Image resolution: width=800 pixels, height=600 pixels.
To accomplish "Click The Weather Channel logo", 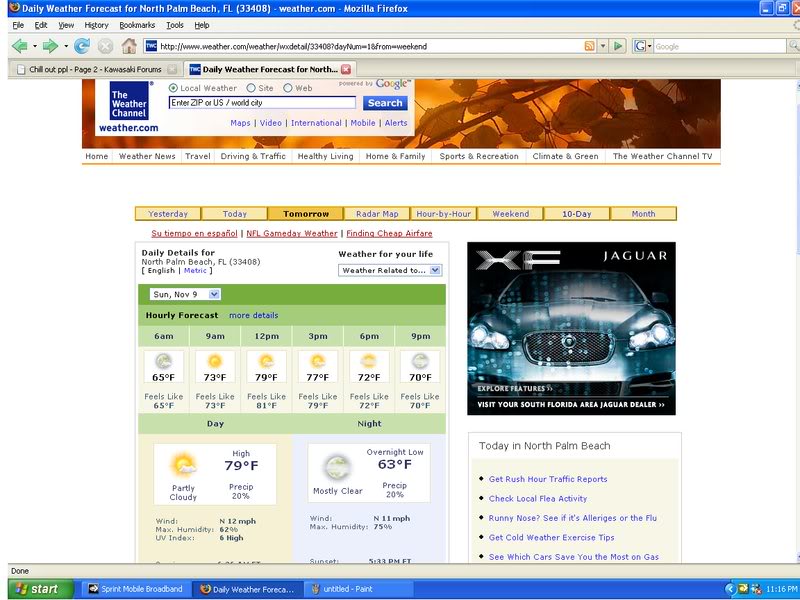I will pos(129,102).
